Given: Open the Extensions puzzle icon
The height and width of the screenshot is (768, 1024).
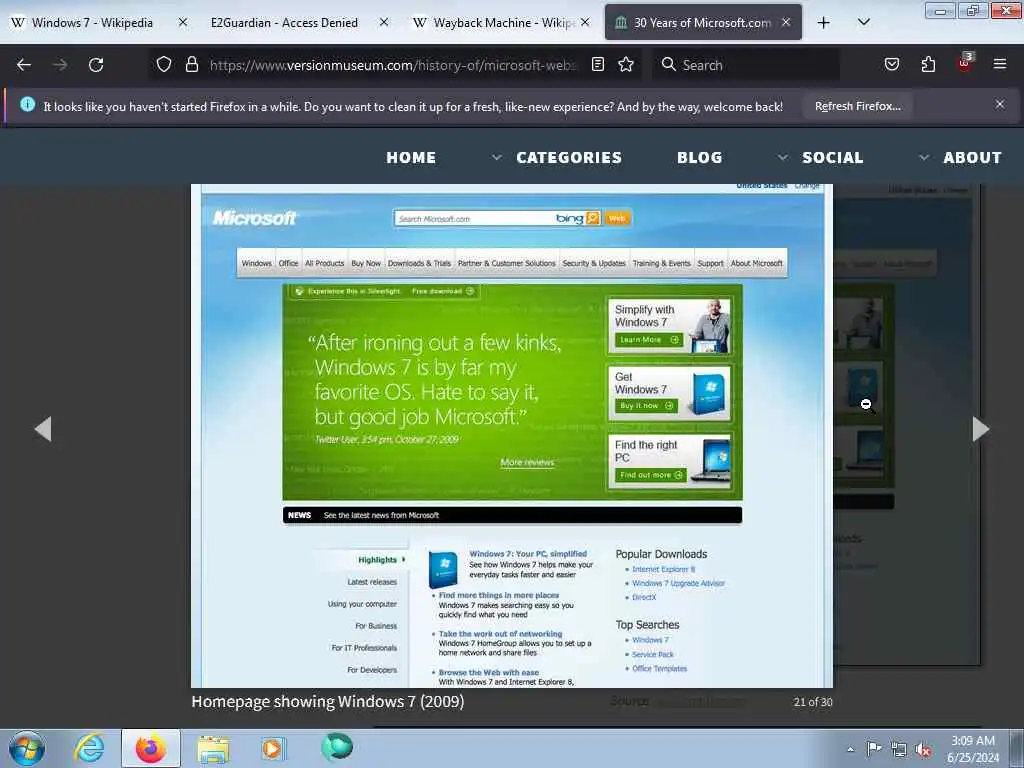Looking at the screenshot, I should pos(928,64).
